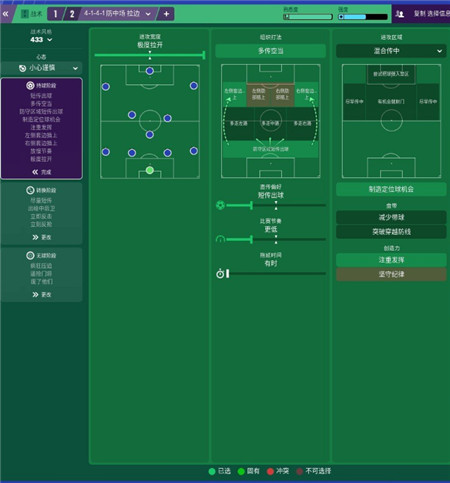Click the copy selection info person icon
The height and width of the screenshot is (483, 450).
400,14
